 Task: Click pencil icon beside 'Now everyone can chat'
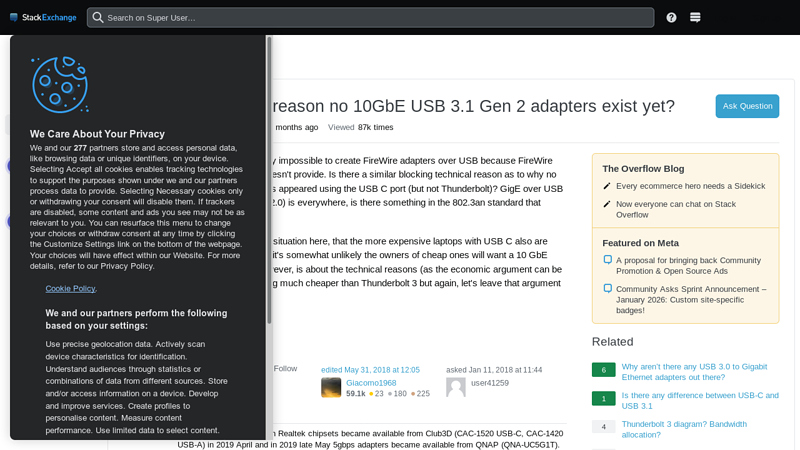click(607, 204)
